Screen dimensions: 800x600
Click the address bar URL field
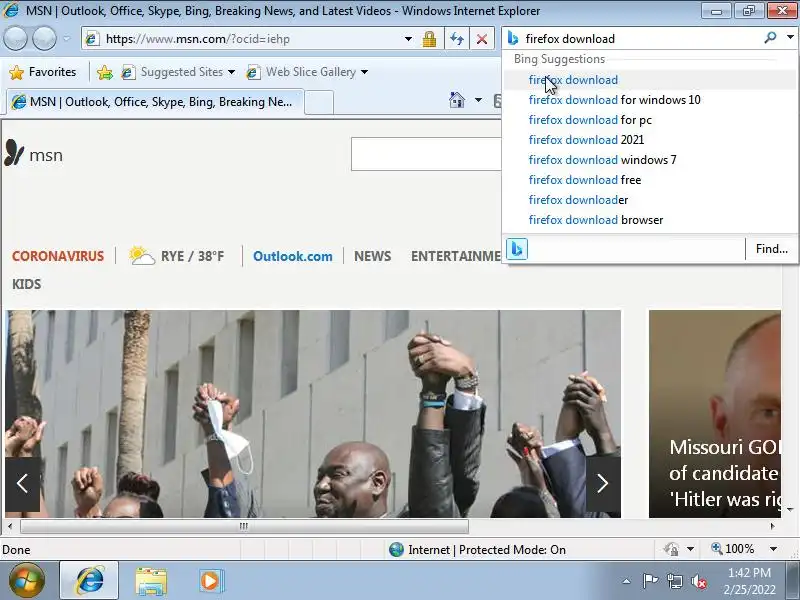[x=247, y=39]
